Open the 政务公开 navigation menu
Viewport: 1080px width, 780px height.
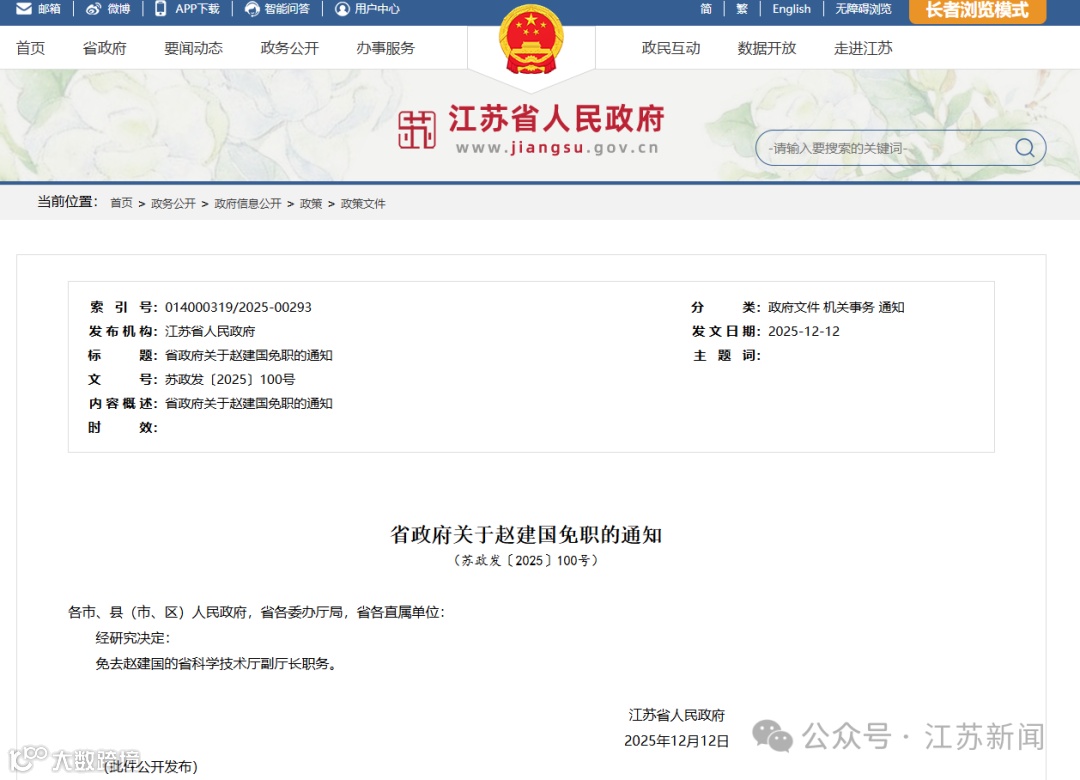pyautogui.click(x=288, y=47)
